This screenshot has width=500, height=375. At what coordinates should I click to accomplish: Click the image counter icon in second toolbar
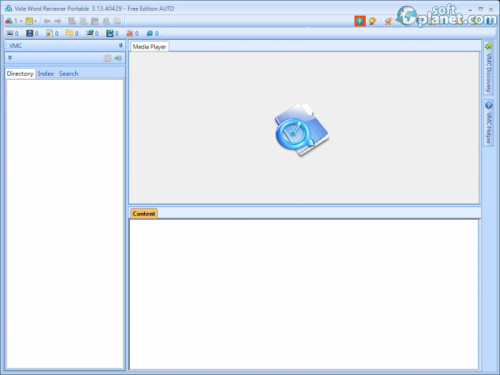tap(10, 33)
